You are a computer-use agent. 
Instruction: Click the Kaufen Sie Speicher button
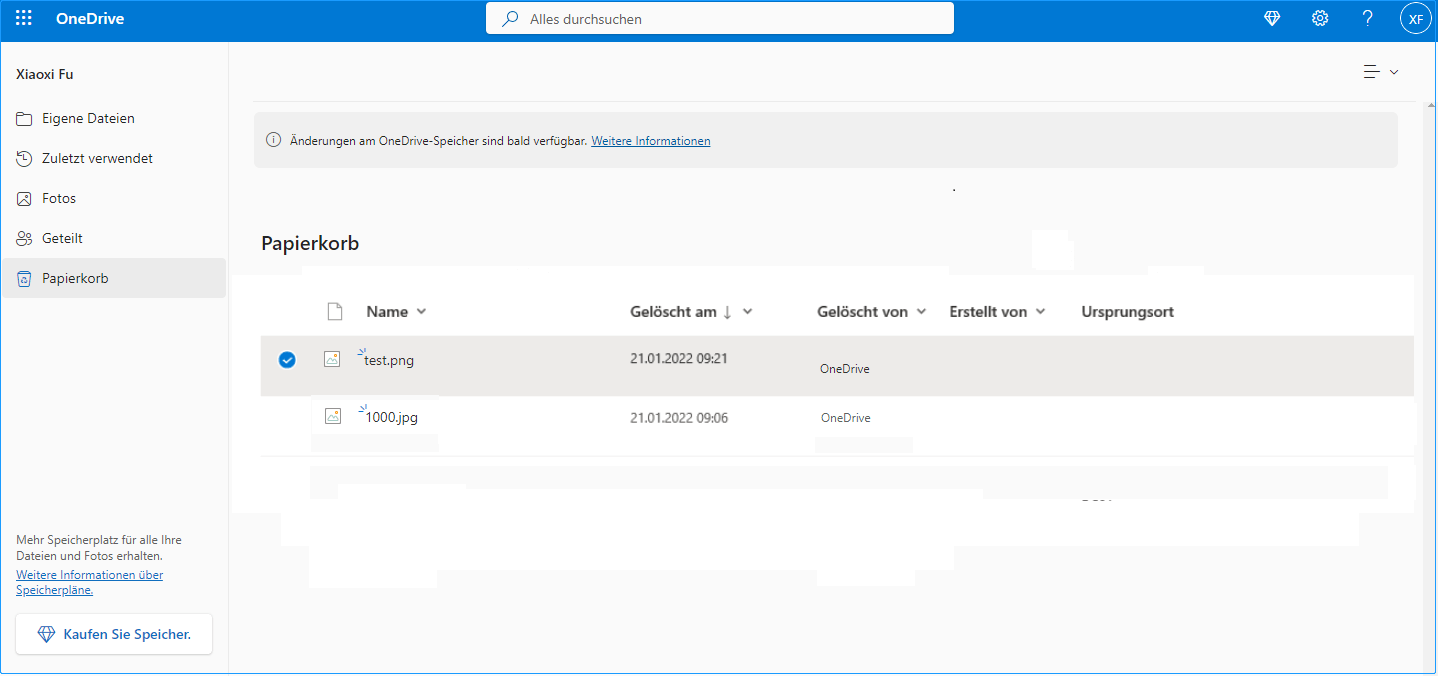114,634
